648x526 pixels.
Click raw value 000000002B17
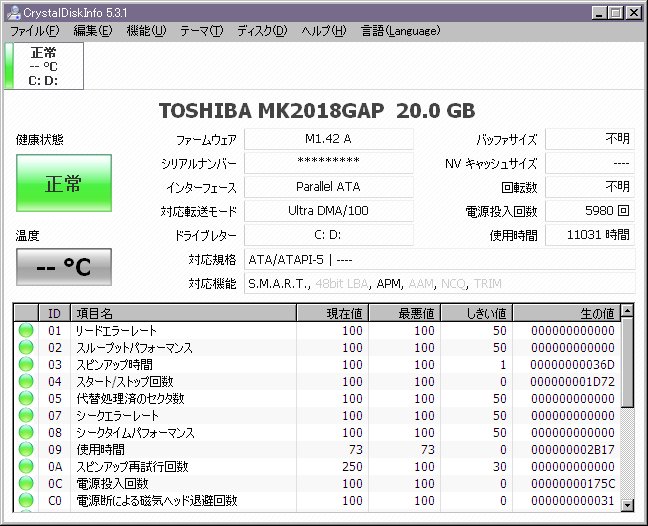573,450
